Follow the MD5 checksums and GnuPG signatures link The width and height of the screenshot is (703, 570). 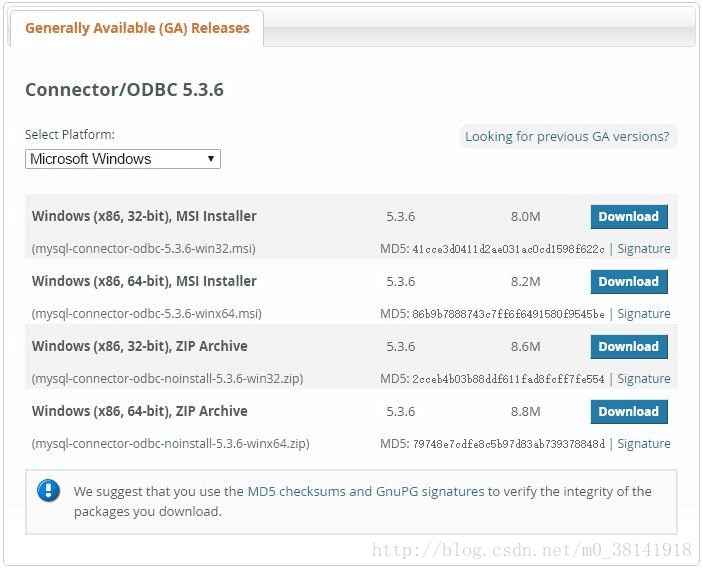click(x=366, y=492)
